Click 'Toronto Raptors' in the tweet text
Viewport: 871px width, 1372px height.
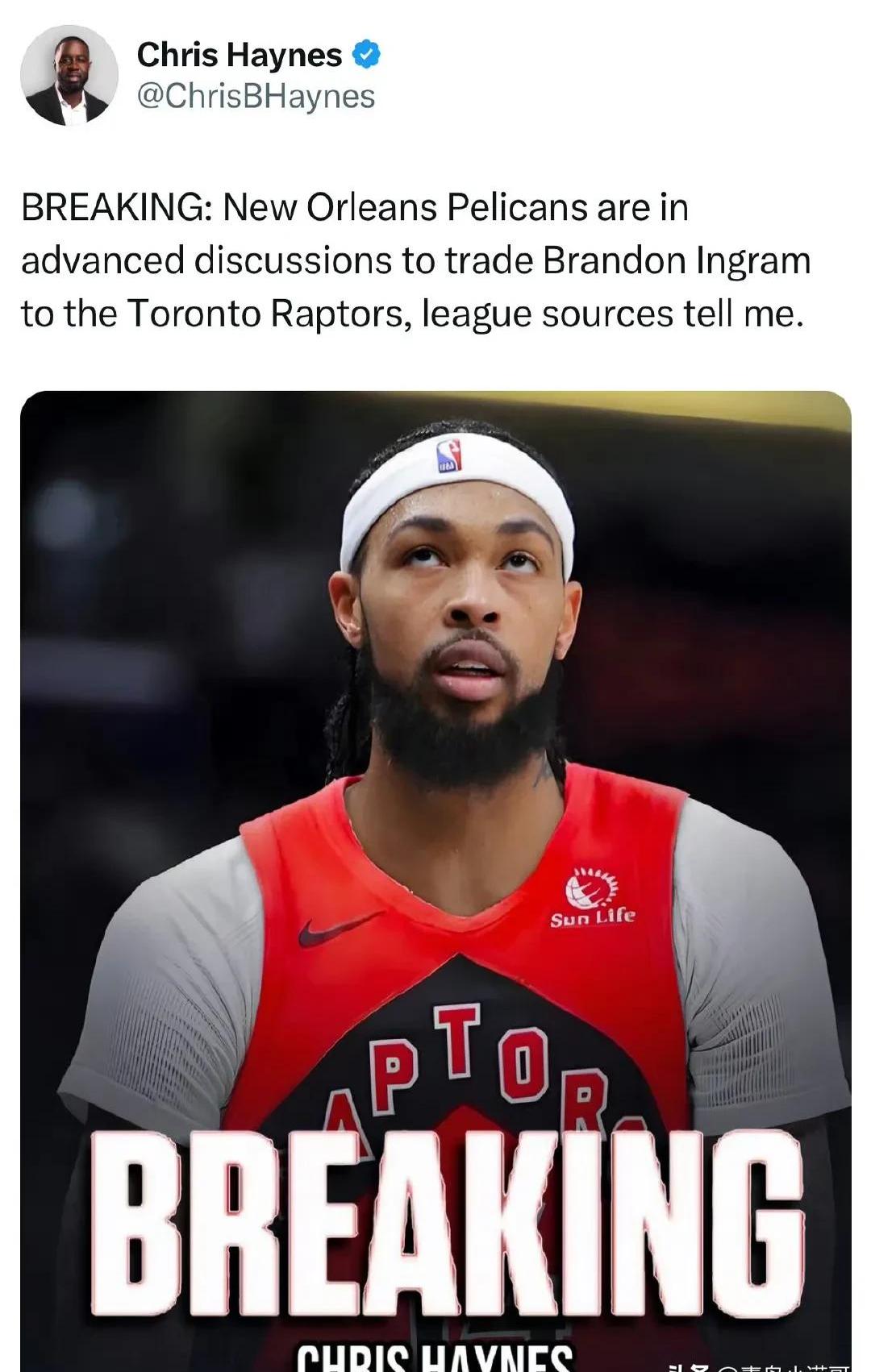point(265,314)
